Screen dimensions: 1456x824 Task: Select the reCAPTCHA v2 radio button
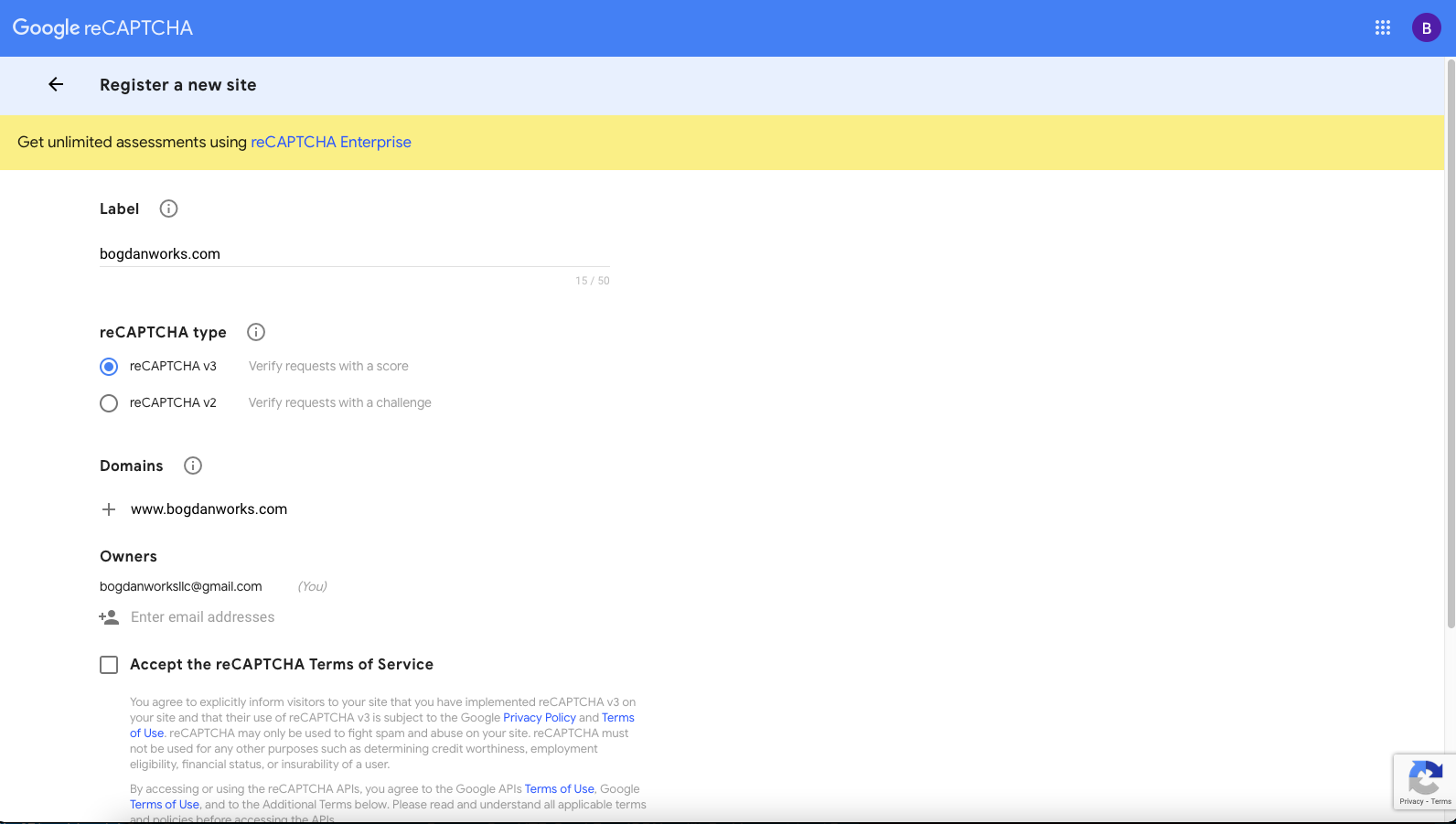[109, 403]
